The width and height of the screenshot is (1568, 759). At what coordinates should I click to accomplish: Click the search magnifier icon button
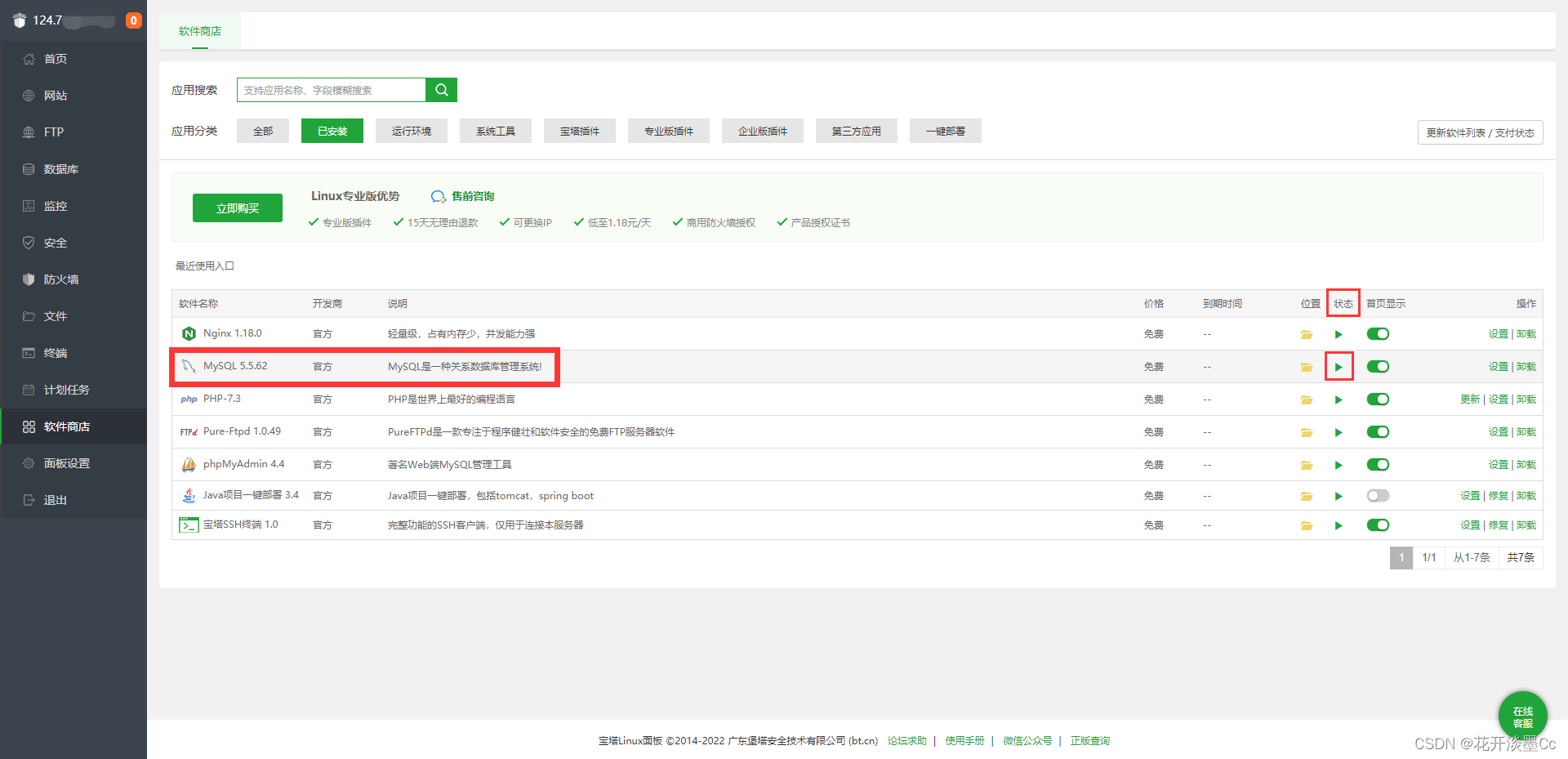click(x=441, y=90)
